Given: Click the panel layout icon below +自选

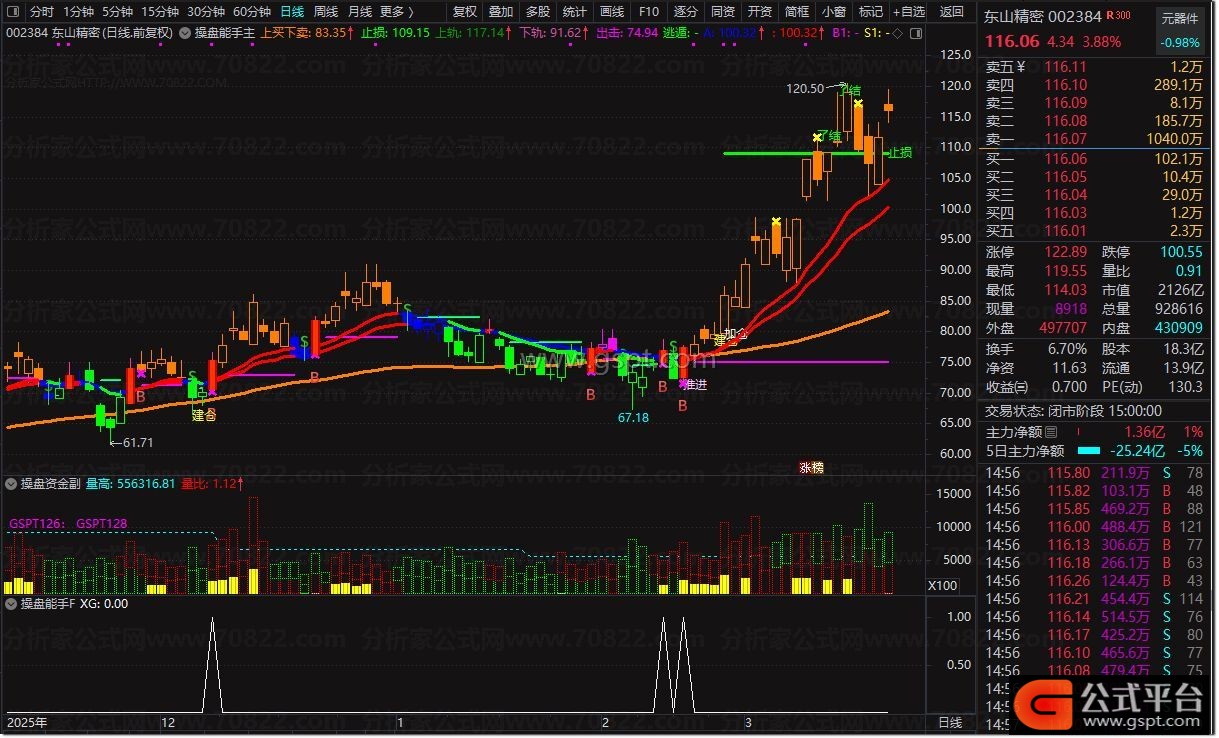Looking at the screenshot, I should point(914,33).
